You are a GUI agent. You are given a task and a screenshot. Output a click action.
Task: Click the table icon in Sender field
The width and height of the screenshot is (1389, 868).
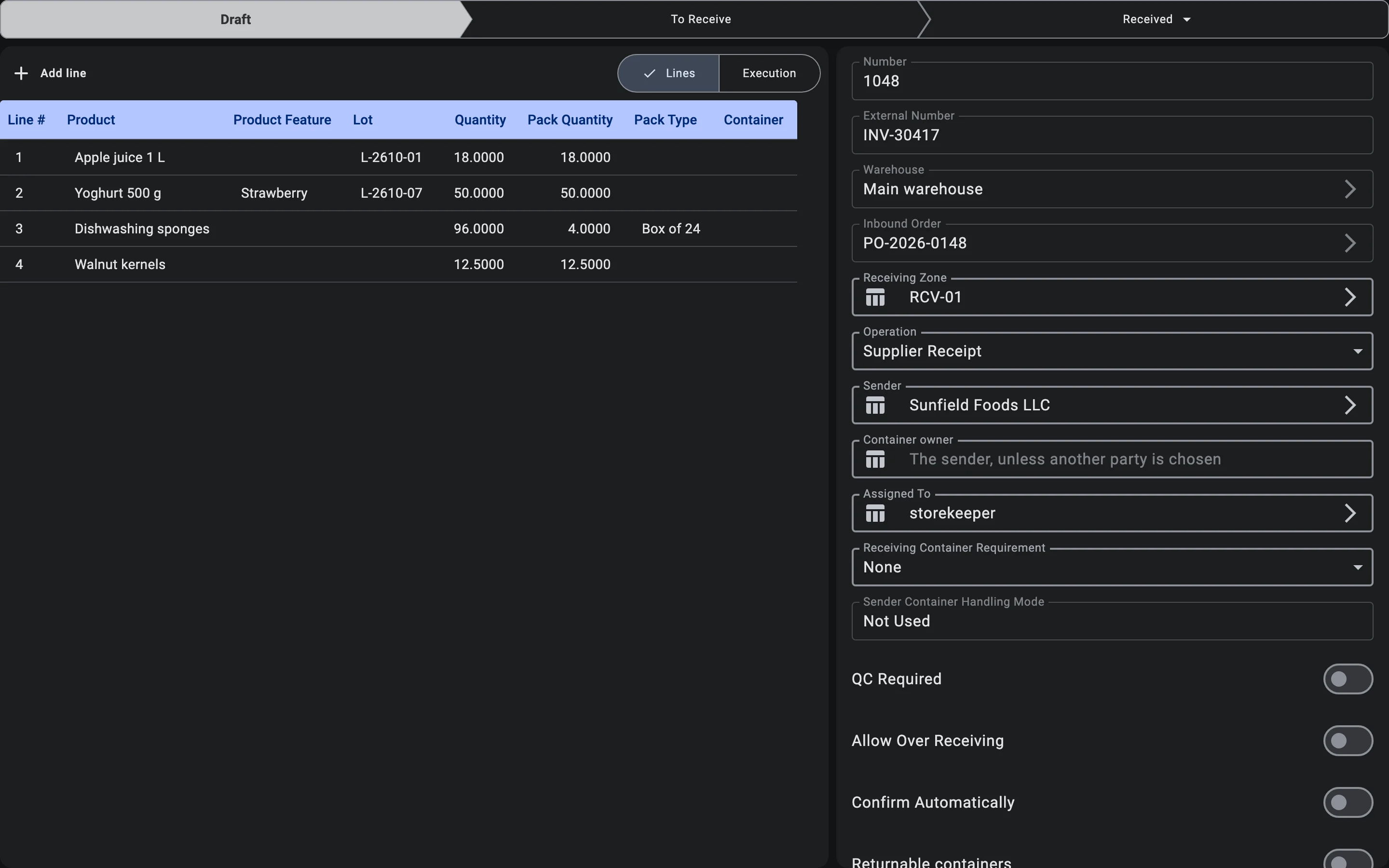coord(875,405)
